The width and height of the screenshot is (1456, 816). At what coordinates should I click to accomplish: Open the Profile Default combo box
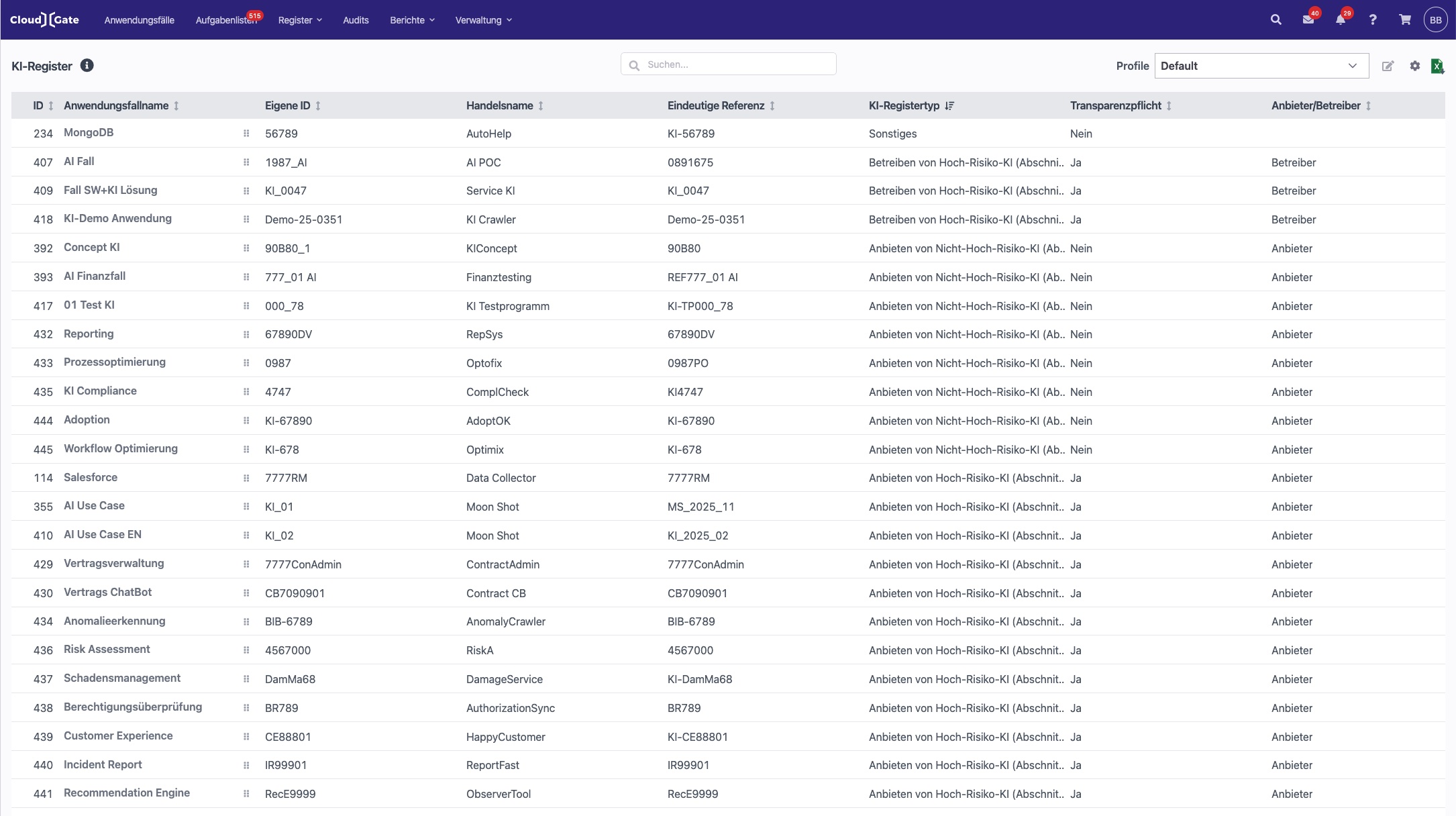point(1261,66)
